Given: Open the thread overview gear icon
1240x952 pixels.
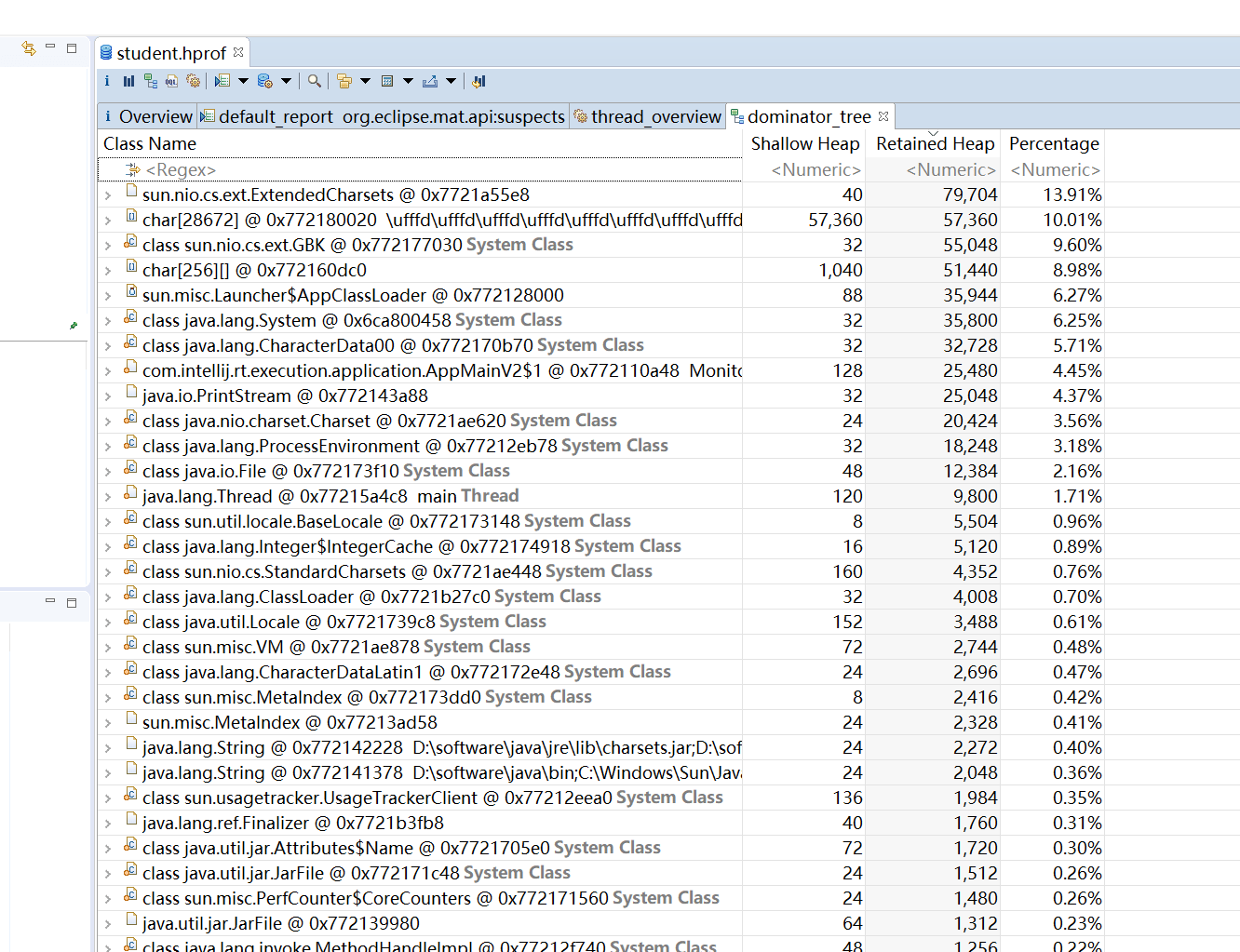Looking at the screenshot, I should coord(193,81).
